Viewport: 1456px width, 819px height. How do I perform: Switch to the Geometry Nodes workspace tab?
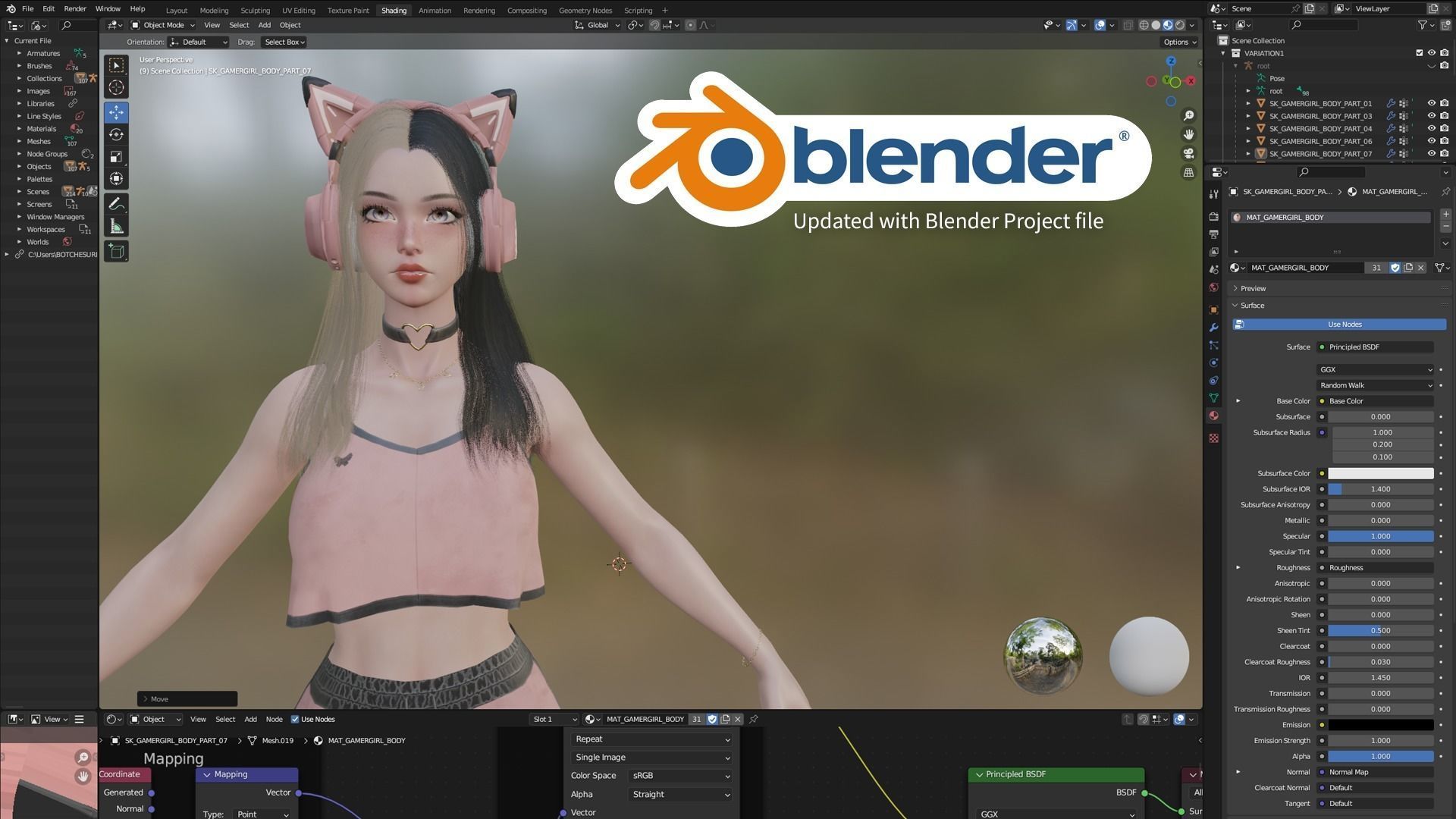point(585,11)
